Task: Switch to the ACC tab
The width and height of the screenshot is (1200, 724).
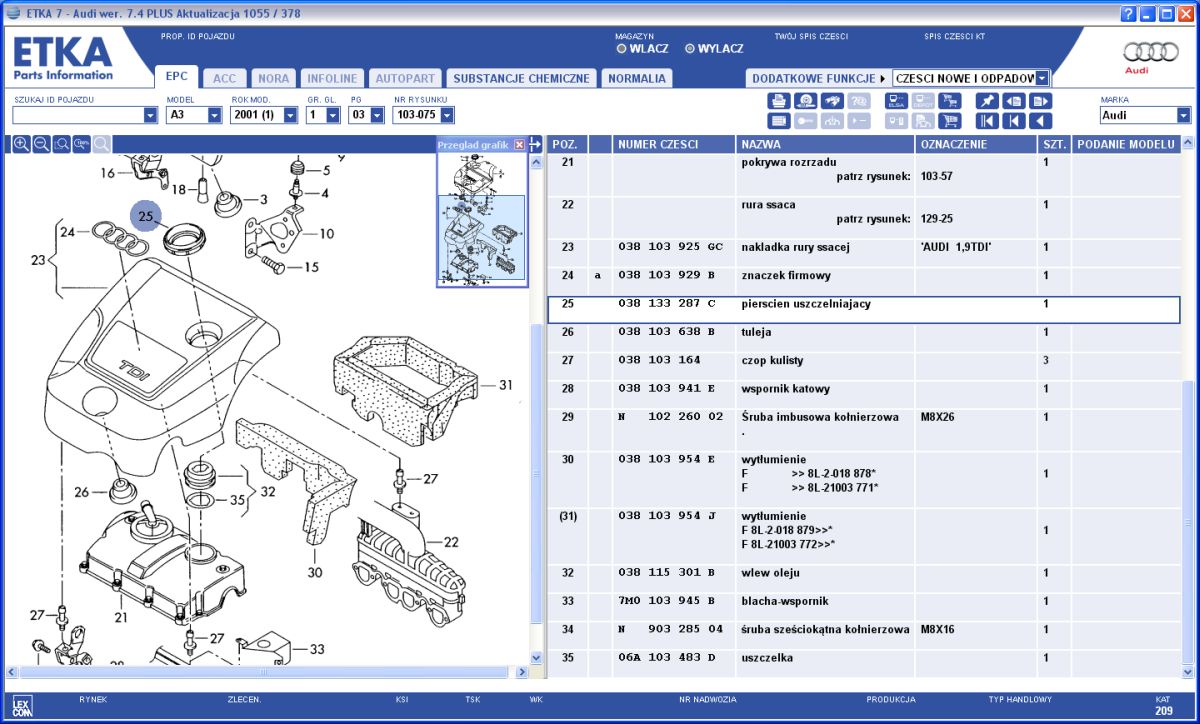Action: click(x=225, y=78)
